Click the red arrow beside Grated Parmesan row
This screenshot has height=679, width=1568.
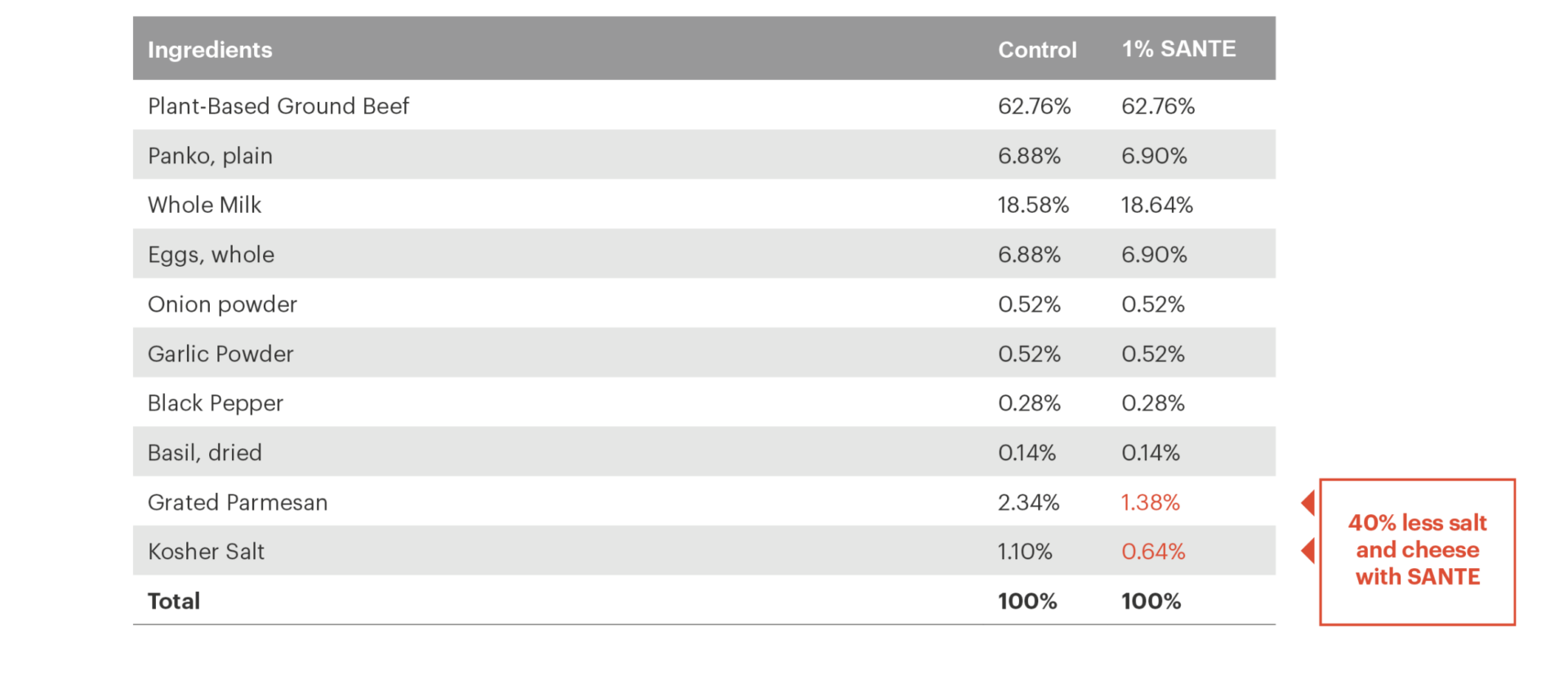(1307, 503)
